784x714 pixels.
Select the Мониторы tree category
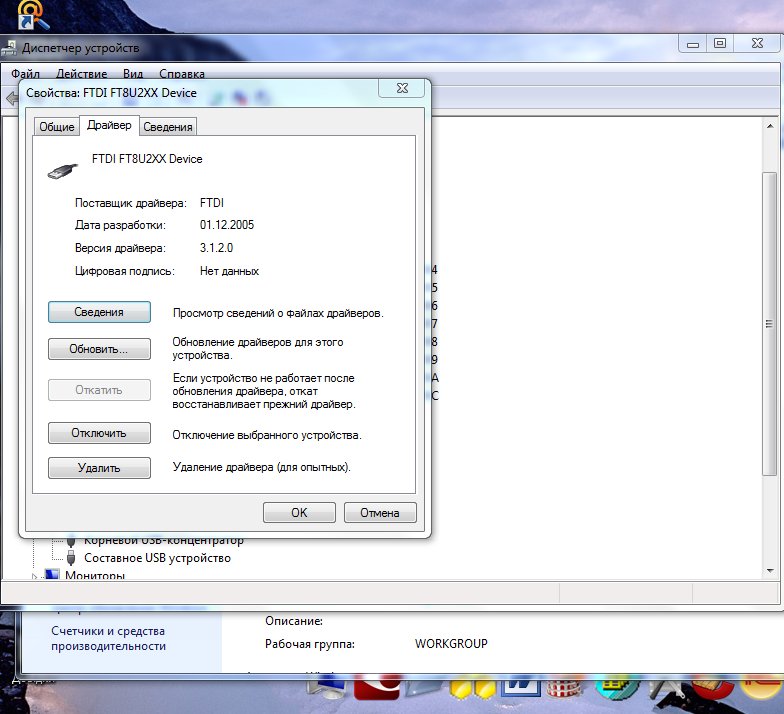click(94, 576)
